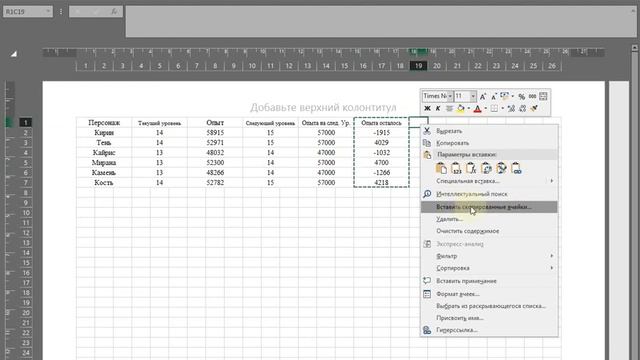
Task: Expand the Специальная вставка submenu arrow
Action: (551, 181)
